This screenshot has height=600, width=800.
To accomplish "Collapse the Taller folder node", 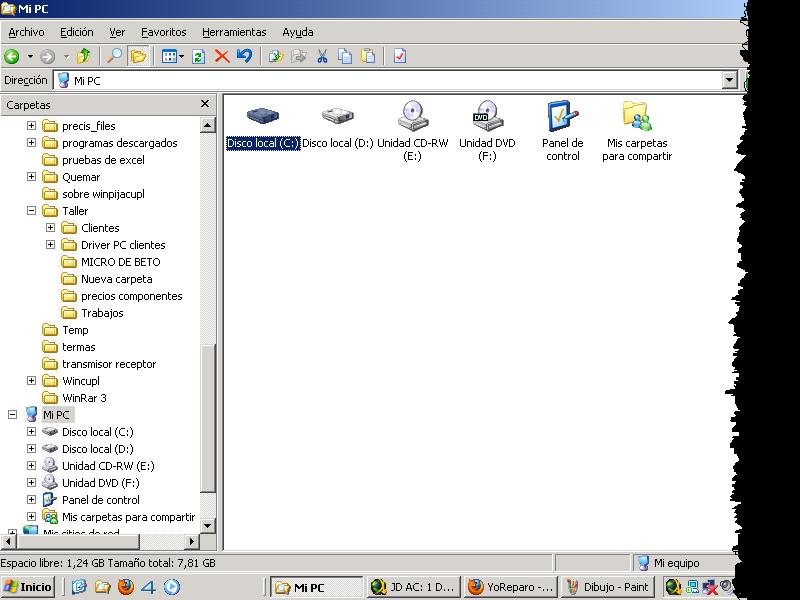I will pyautogui.click(x=32, y=210).
